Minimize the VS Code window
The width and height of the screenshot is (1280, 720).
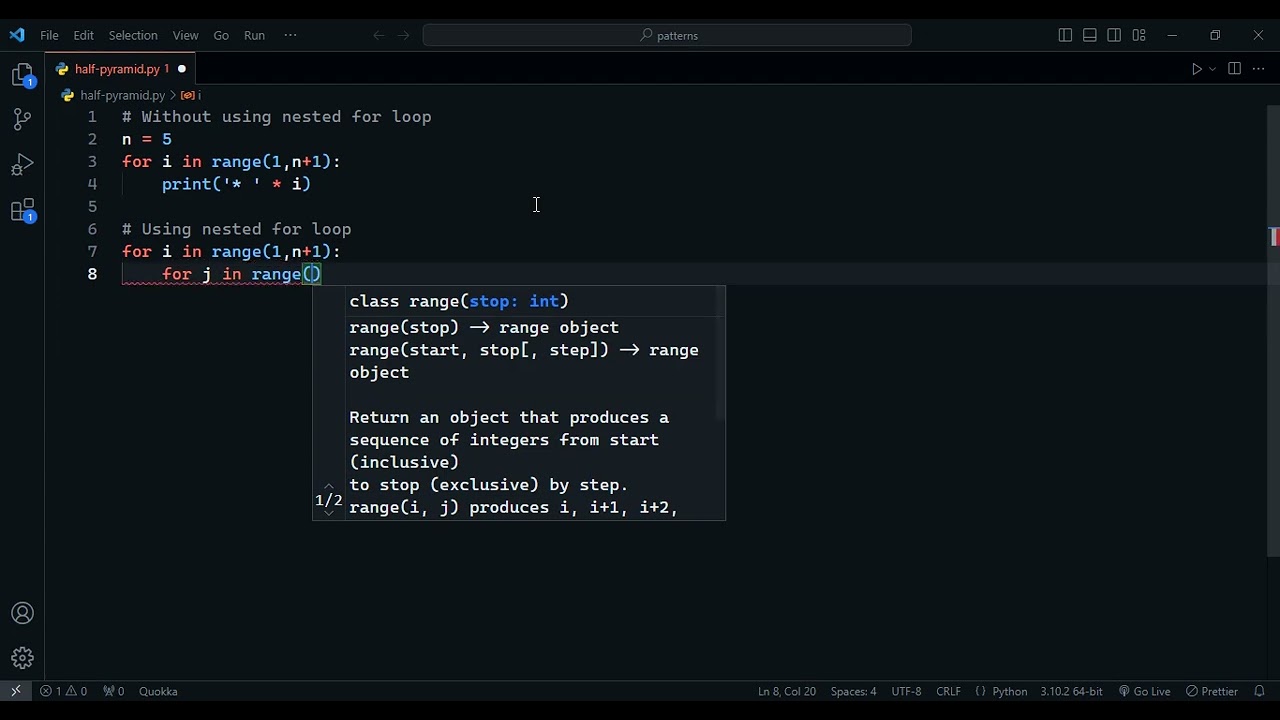(x=1172, y=35)
